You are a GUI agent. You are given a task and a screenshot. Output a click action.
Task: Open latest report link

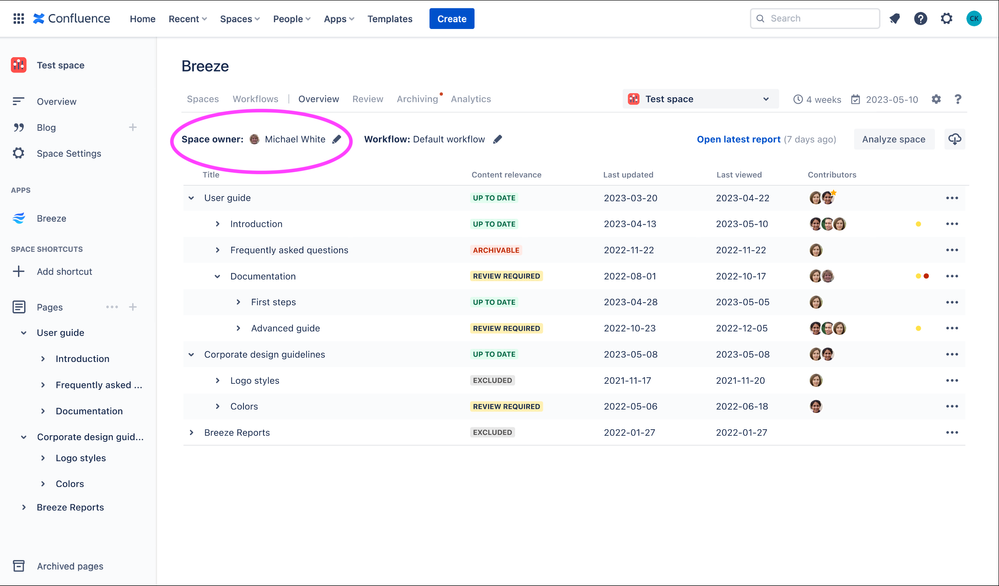tap(738, 139)
